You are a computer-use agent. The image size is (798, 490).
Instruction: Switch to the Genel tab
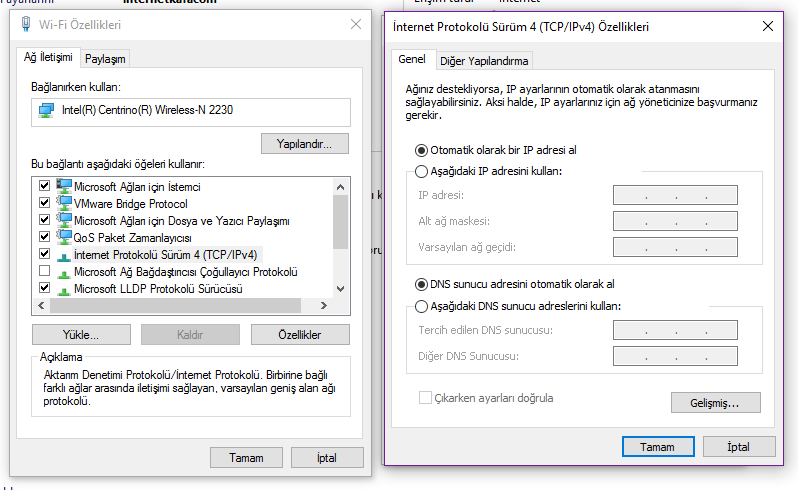point(412,60)
